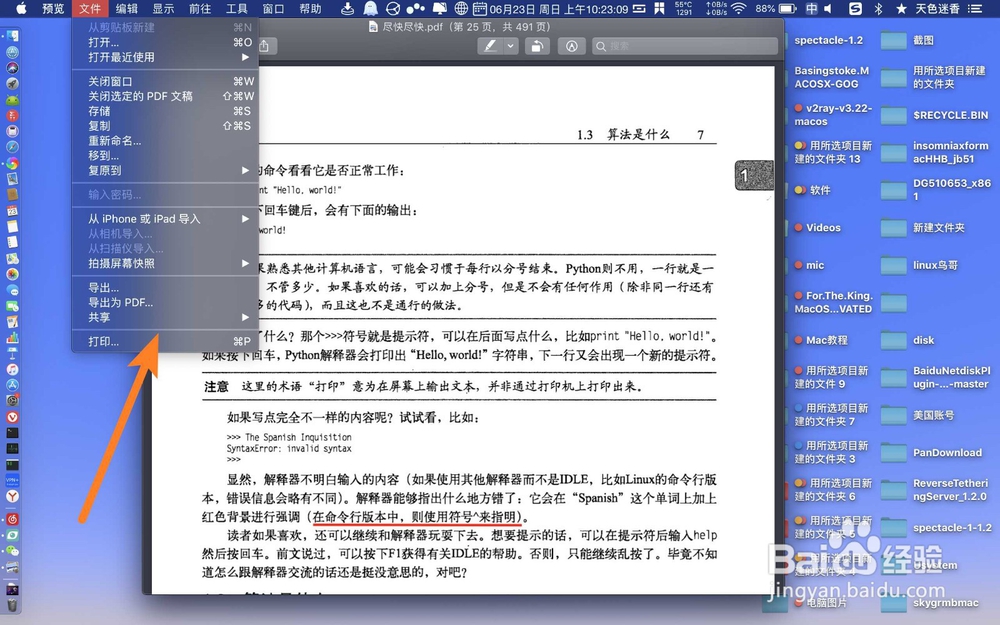Open the Trash in the Dock
This screenshot has height=625, width=1000.
[12, 605]
